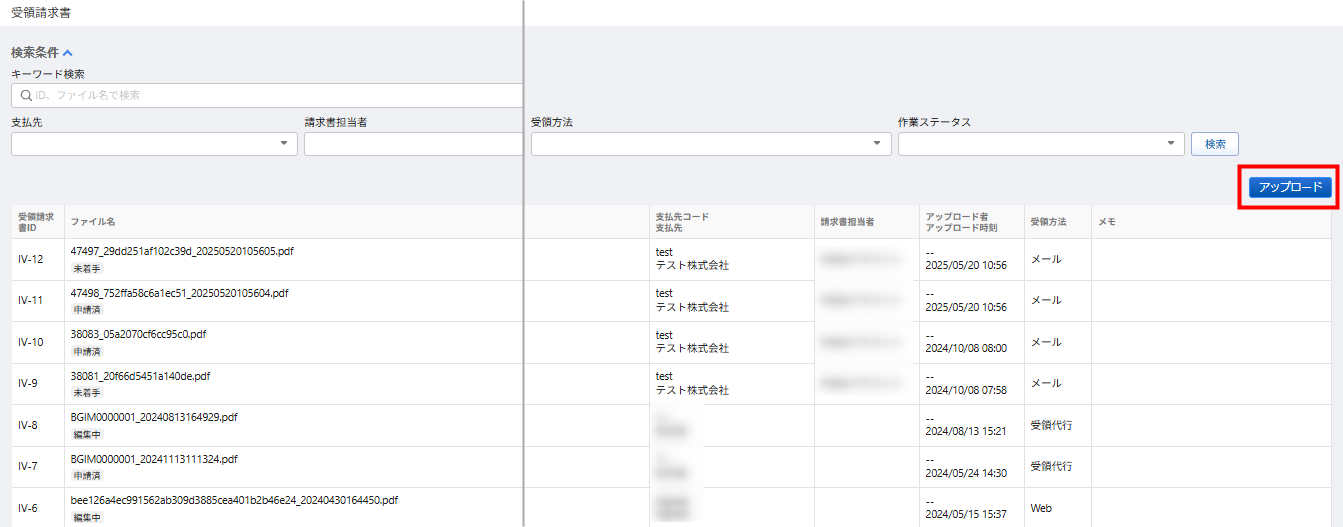Click the 申請済 status tag in row IV-10
This screenshot has height=527, width=1343.
click(87, 352)
